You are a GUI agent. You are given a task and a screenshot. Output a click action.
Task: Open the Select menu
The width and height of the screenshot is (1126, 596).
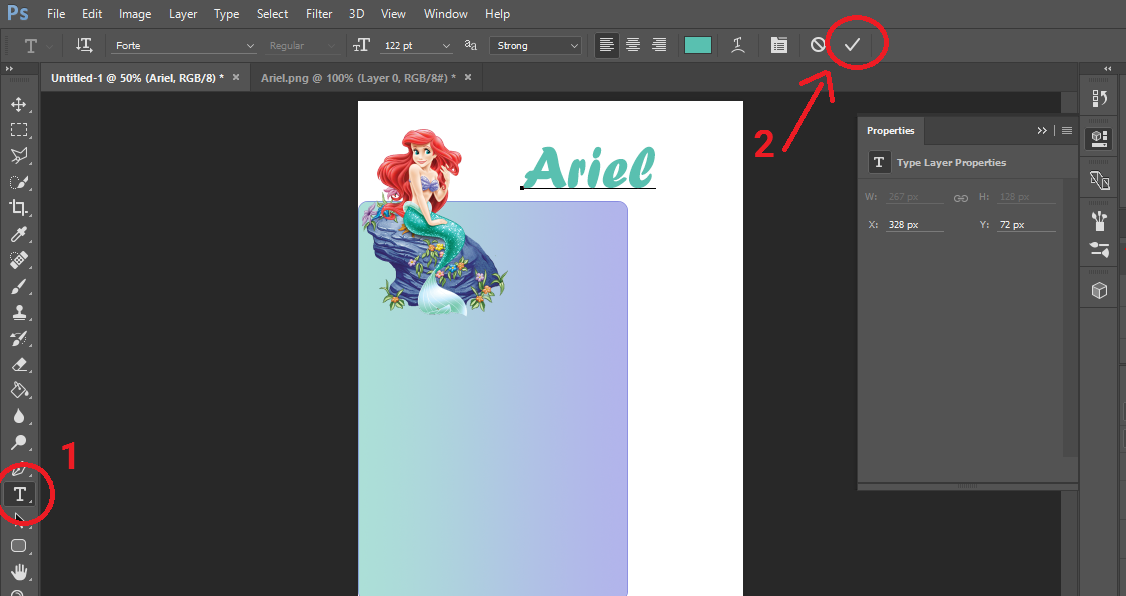[x=272, y=14]
